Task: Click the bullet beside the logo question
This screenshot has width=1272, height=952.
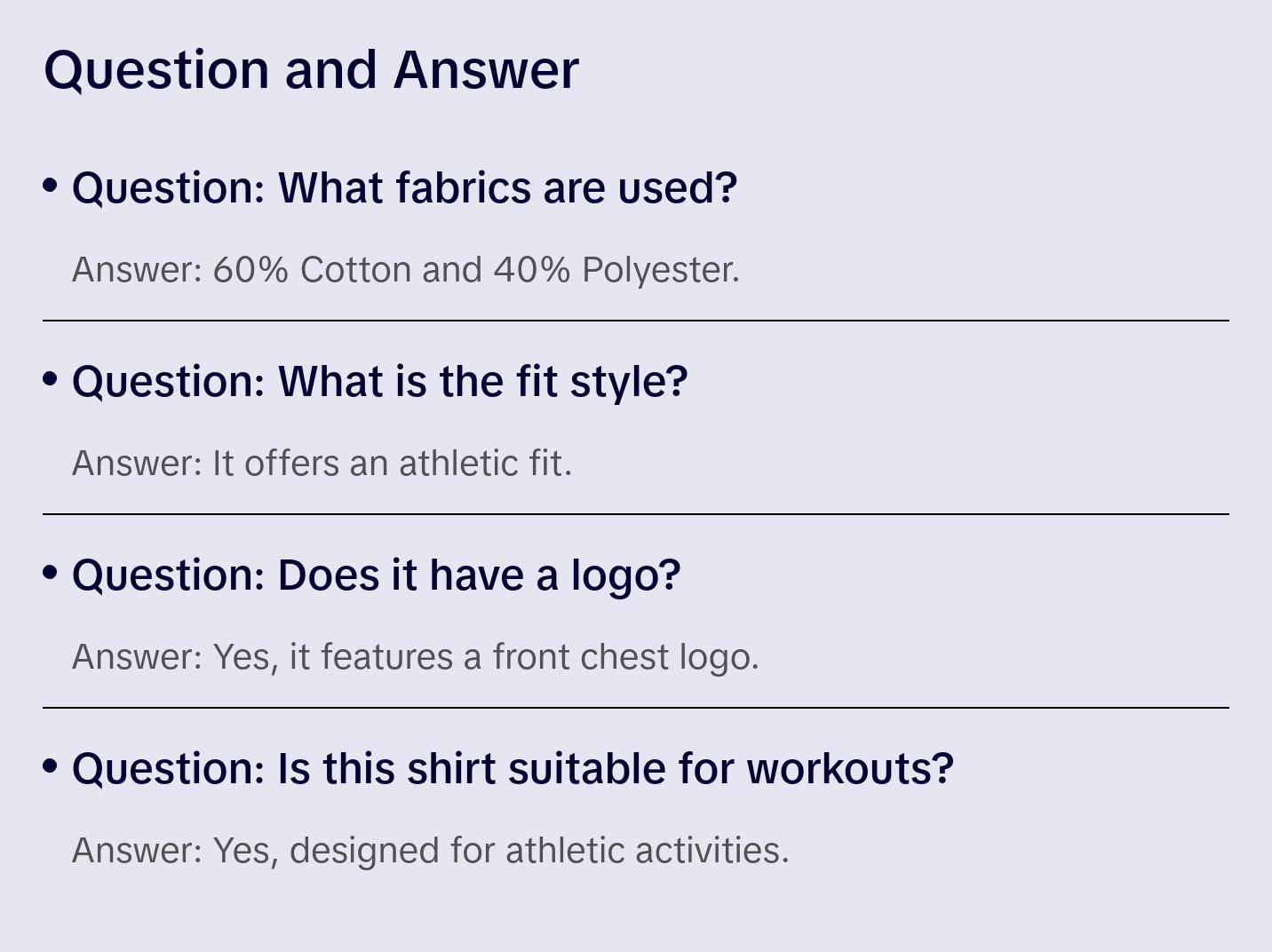Action: coord(51,573)
